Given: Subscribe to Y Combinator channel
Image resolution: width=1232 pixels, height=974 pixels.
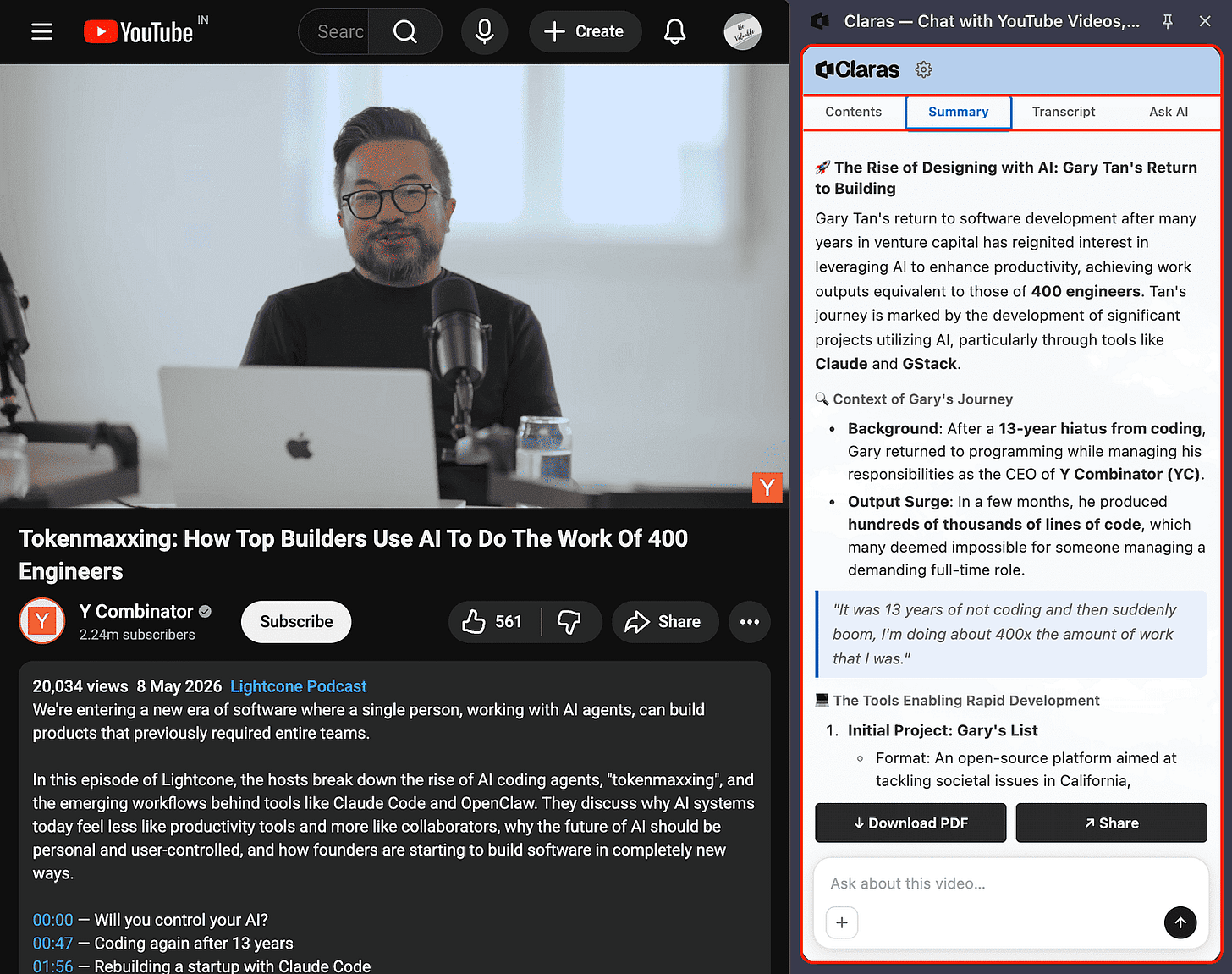Looking at the screenshot, I should [296, 622].
